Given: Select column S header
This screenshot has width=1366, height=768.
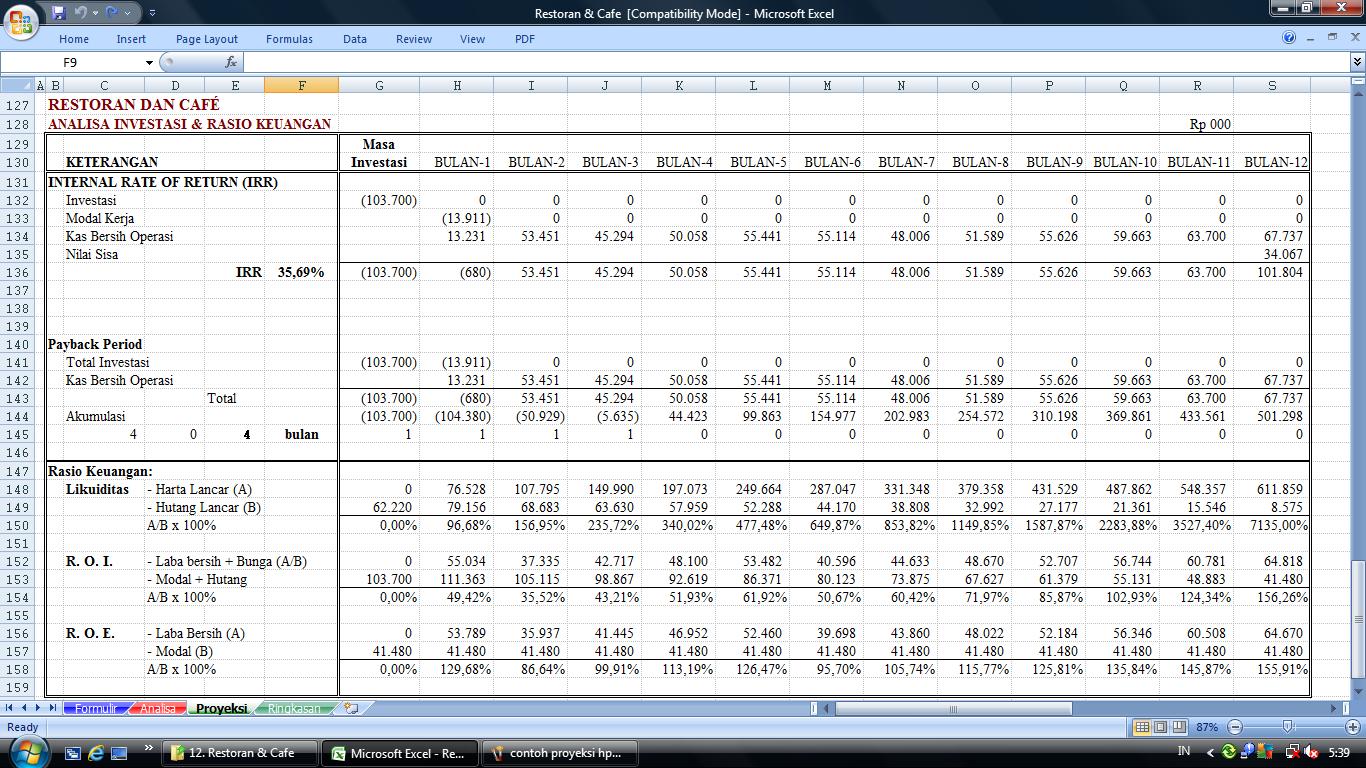Looking at the screenshot, I should (1272, 86).
